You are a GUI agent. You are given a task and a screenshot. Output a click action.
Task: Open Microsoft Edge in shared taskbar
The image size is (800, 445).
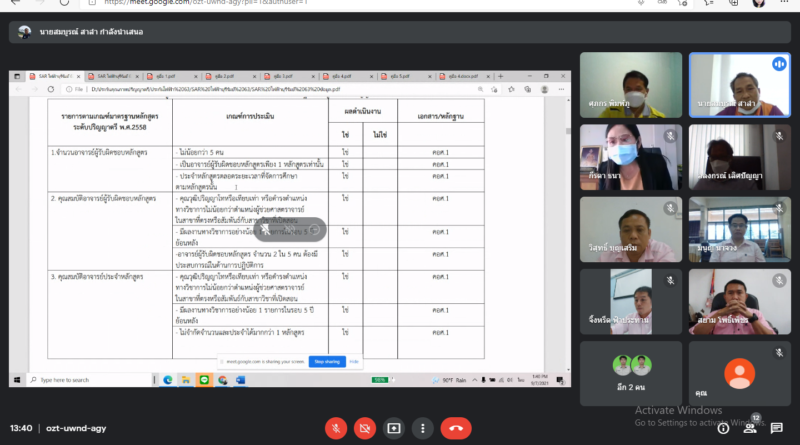[x=167, y=380]
